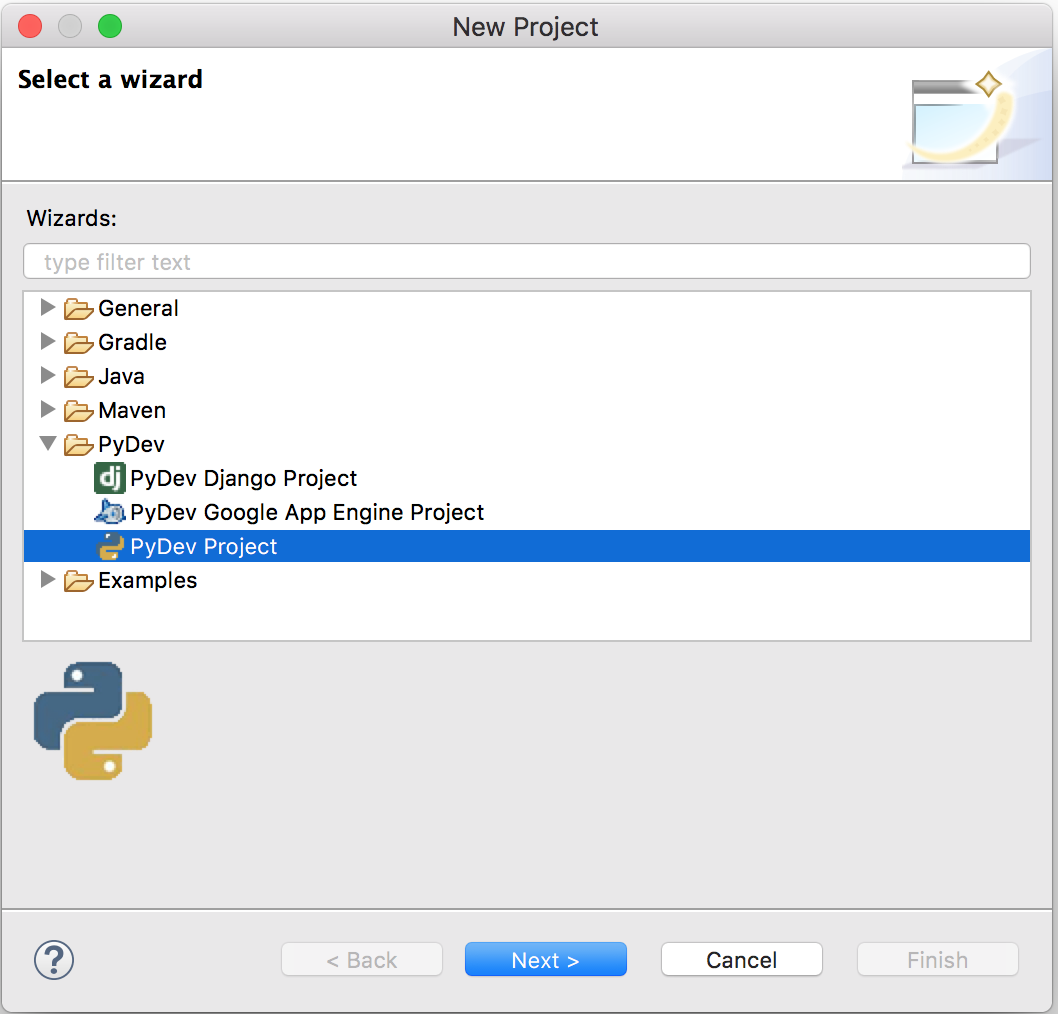The width and height of the screenshot is (1058, 1014).
Task: Click the type filter text field
Action: pyautogui.click(x=526, y=261)
